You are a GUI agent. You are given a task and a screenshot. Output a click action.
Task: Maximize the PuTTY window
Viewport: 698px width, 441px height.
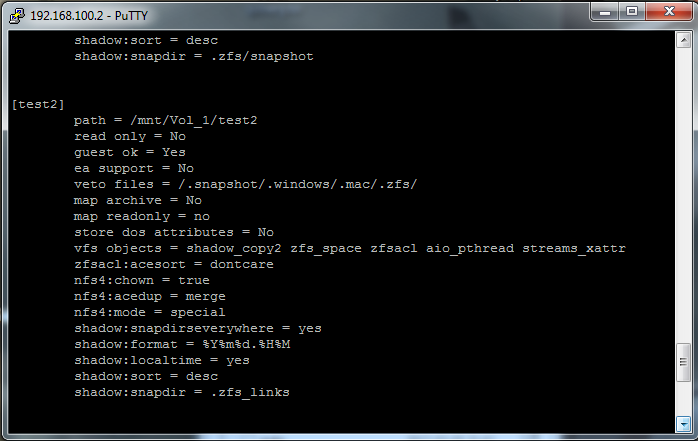632,12
